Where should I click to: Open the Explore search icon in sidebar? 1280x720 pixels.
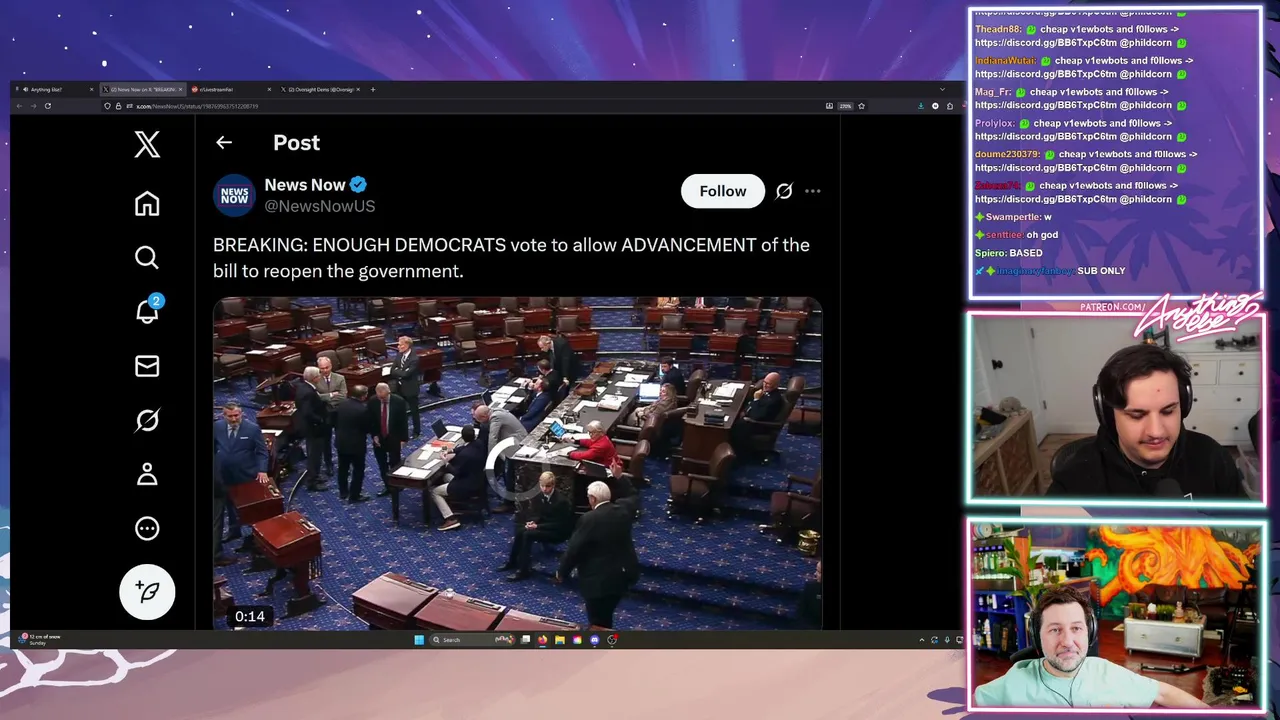point(147,258)
